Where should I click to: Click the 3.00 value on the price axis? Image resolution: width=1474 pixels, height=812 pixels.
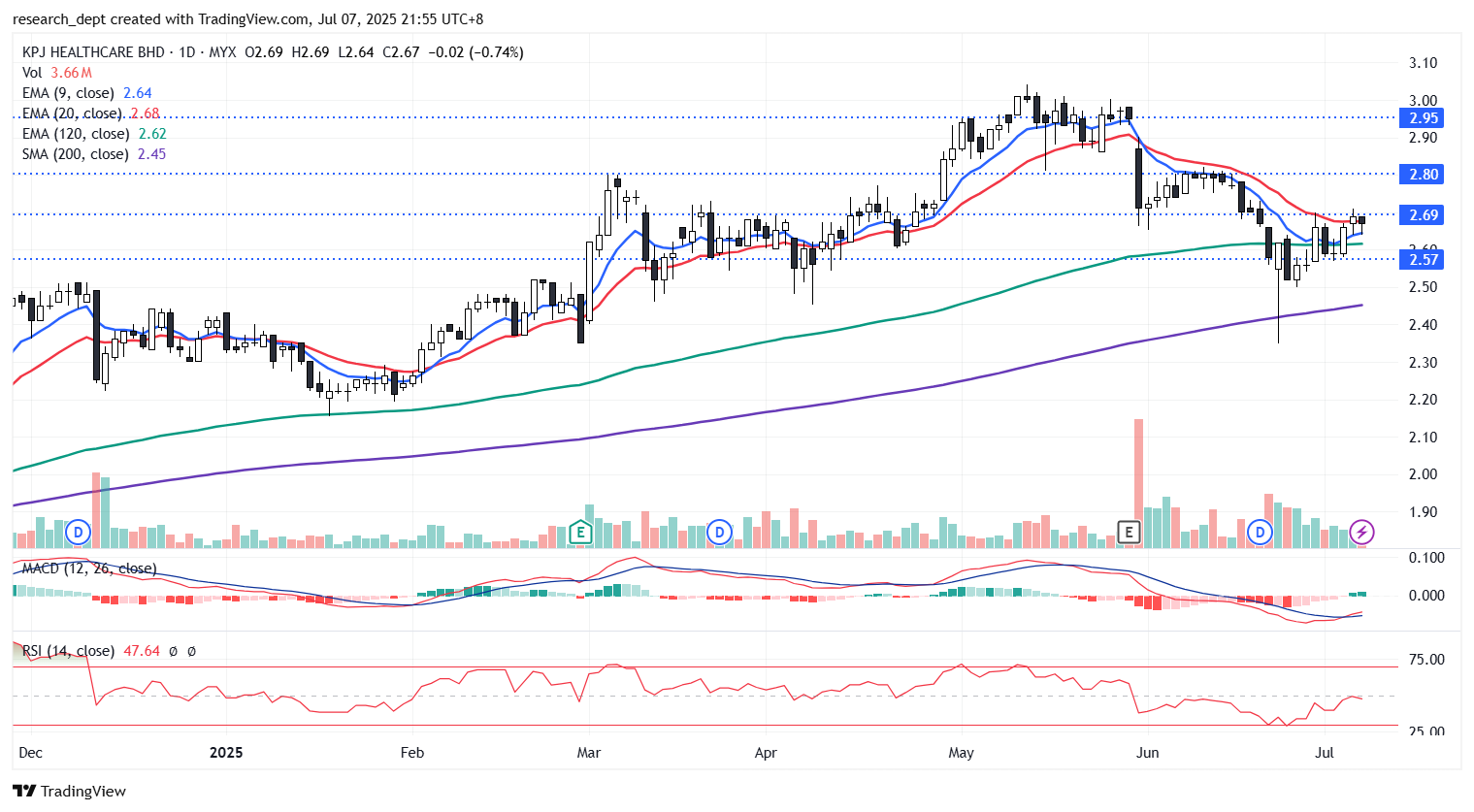pyautogui.click(x=1424, y=101)
